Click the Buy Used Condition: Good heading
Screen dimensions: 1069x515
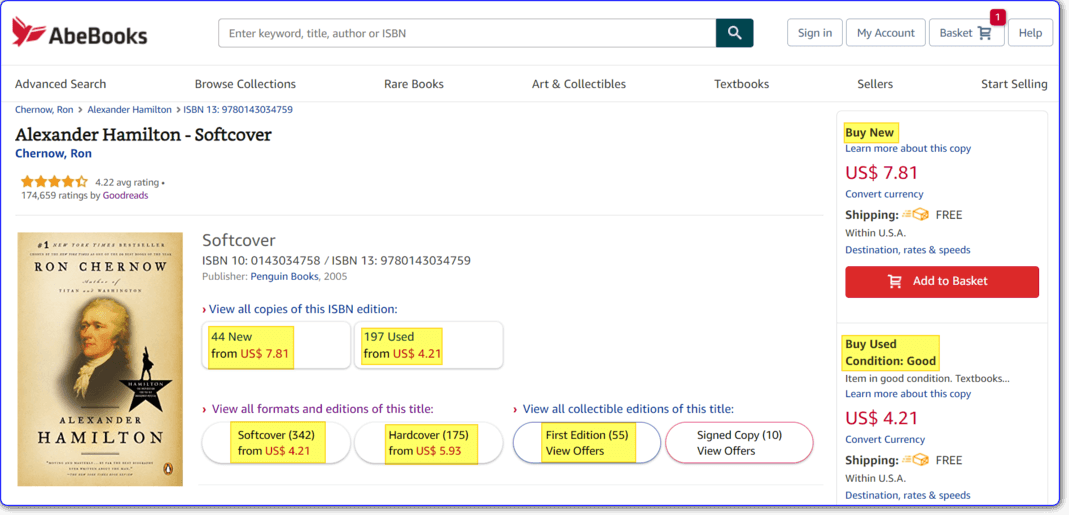pos(890,352)
